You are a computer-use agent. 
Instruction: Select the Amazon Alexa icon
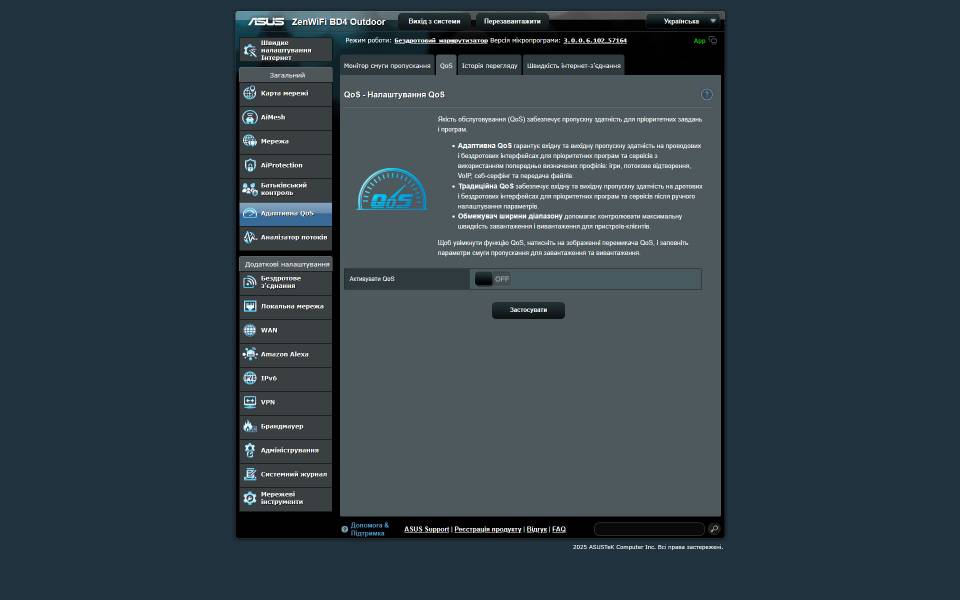coord(250,354)
